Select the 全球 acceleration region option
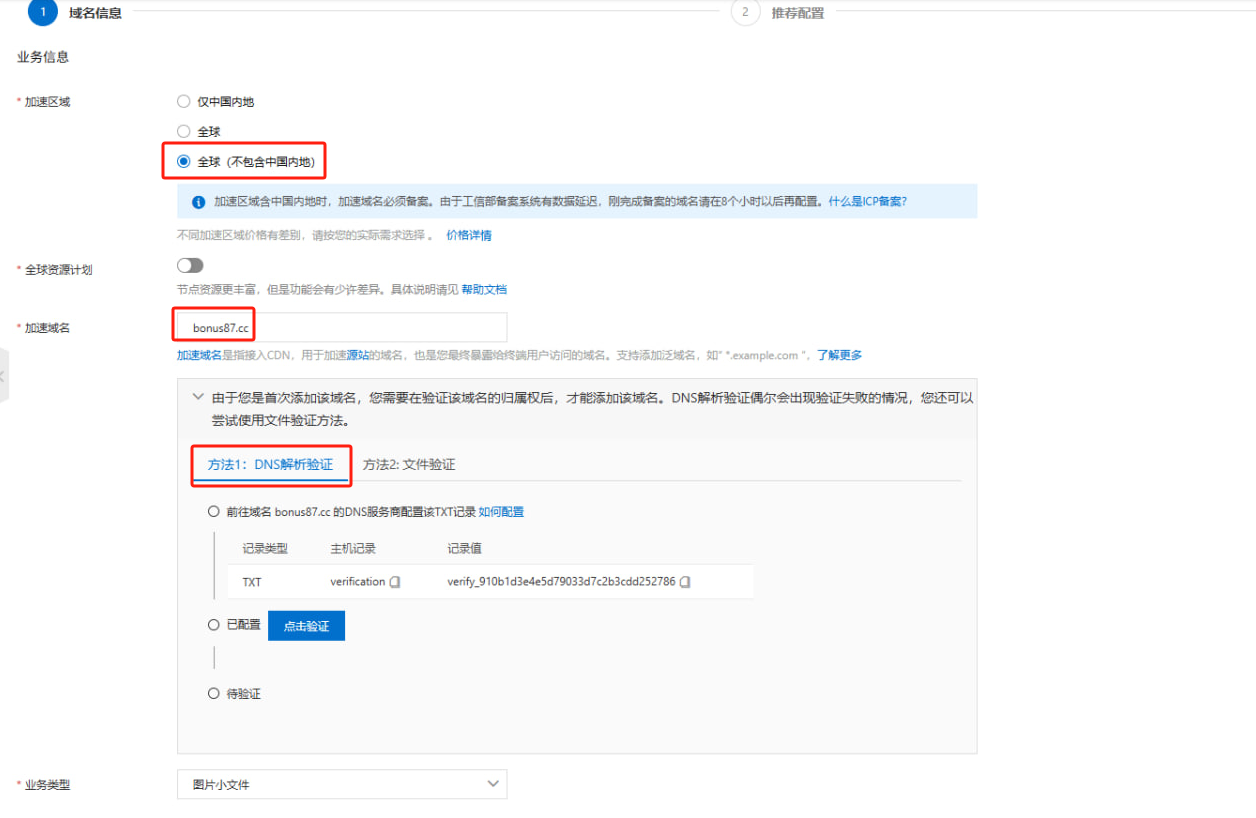The height and width of the screenshot is (818, 1256). 183,131
